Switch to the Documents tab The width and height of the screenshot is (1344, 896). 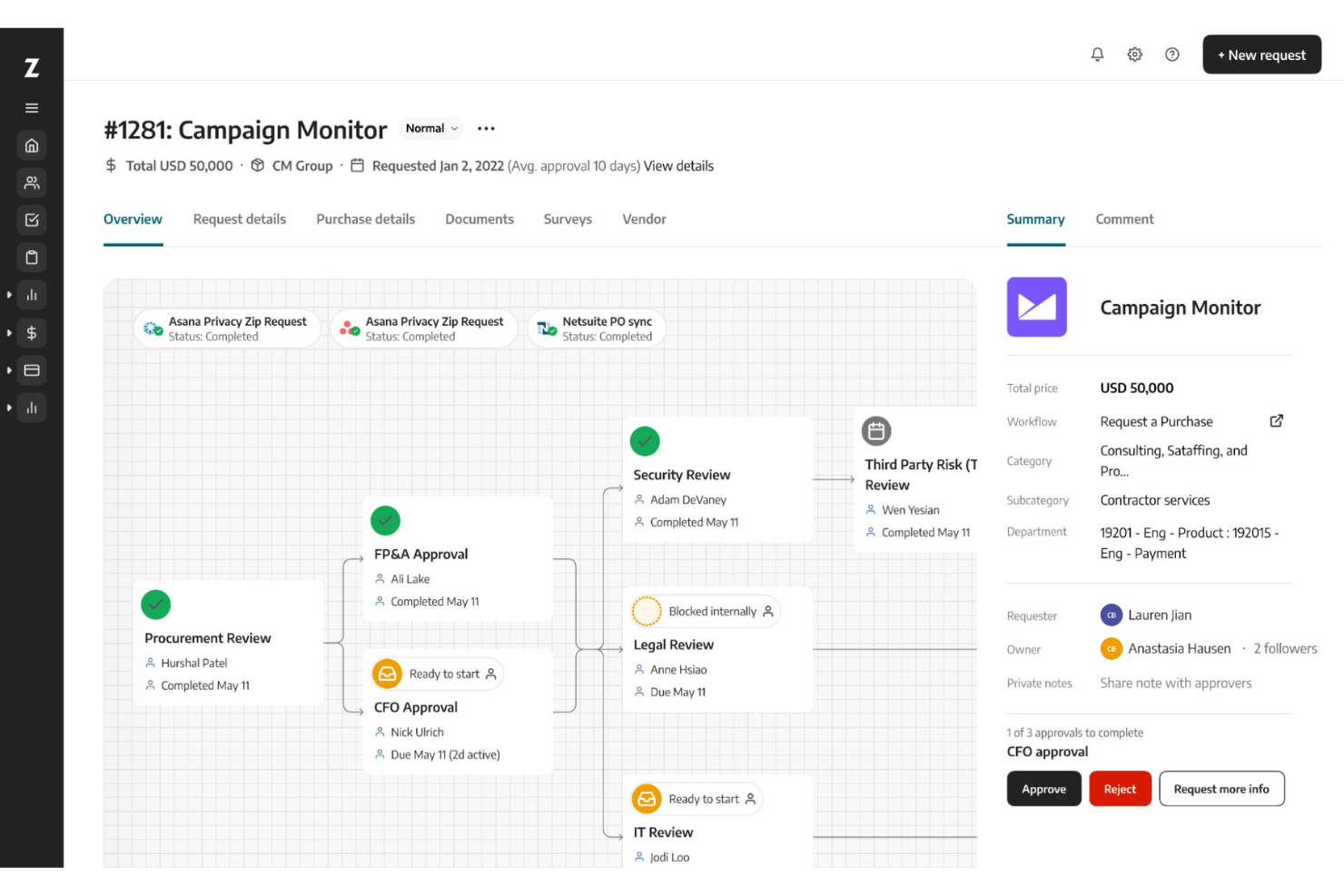pyautogui.click(x=479, y=220)
